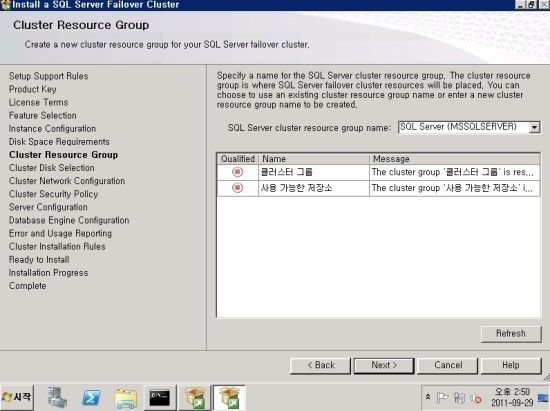Open the network tray icon

[459, 398]
